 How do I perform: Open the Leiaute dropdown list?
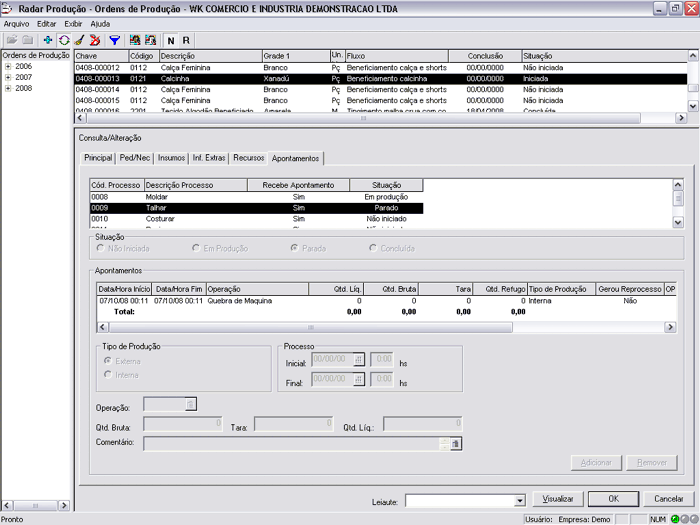click(x=519, y=500)
